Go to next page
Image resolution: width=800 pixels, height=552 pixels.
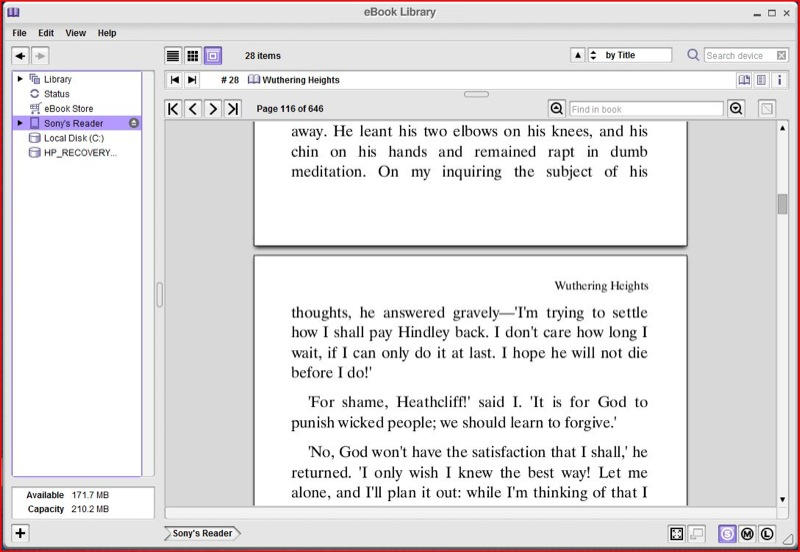tap(213, 109)
